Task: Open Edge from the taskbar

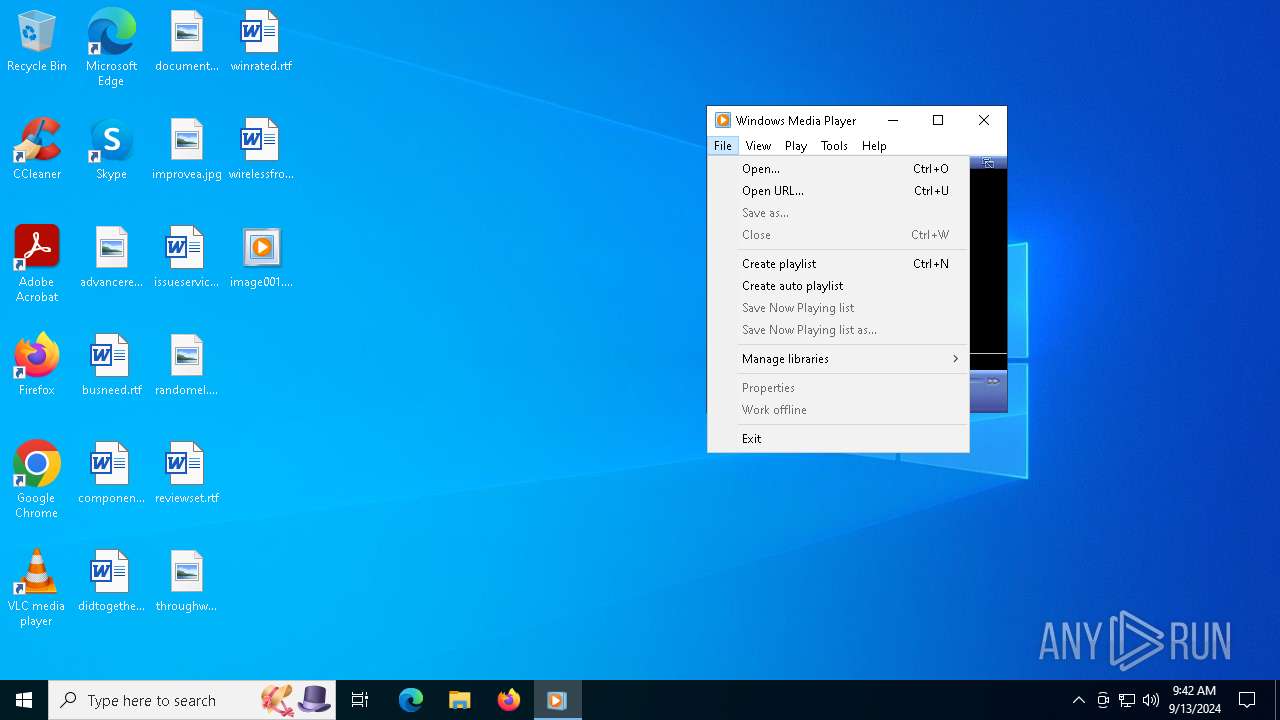Action: pos(411,700)
